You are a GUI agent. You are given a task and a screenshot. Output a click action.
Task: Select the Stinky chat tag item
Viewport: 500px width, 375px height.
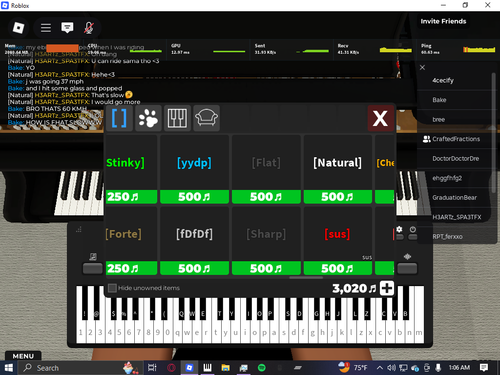131,163
